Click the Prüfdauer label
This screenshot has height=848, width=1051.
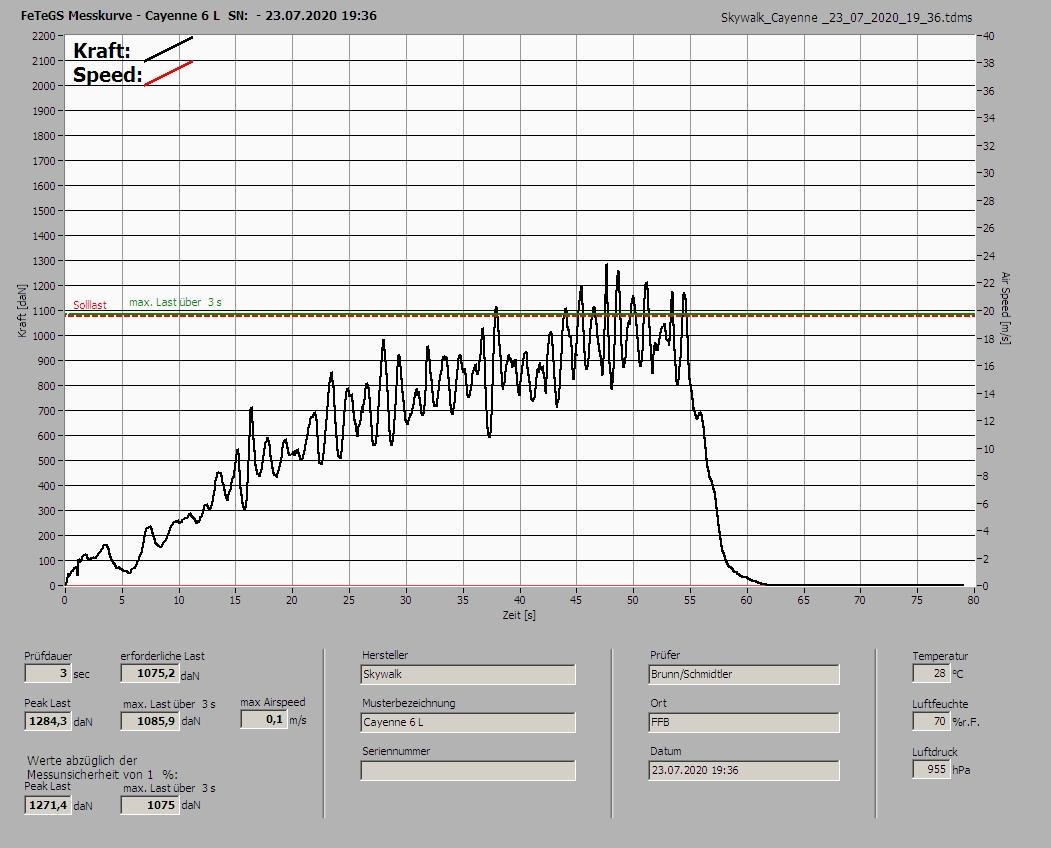click(x=48, y=656)
